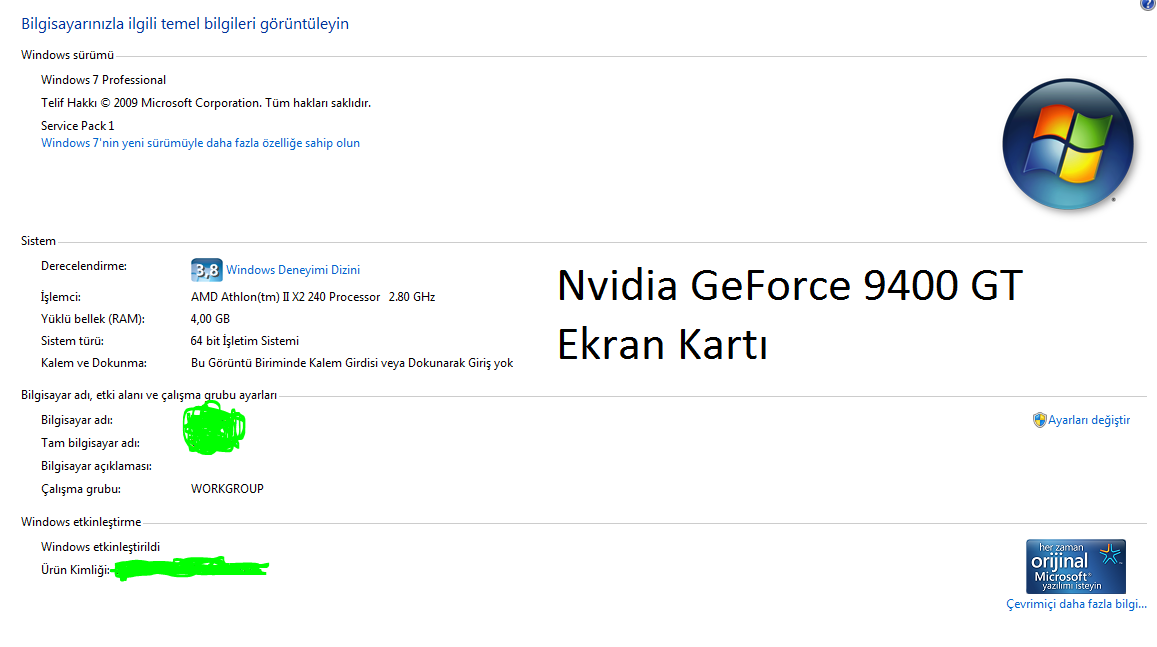The height and width of the screenshot is (647, 1157).
Task: Click the WORKGROUP value
Action: point(227,489)
